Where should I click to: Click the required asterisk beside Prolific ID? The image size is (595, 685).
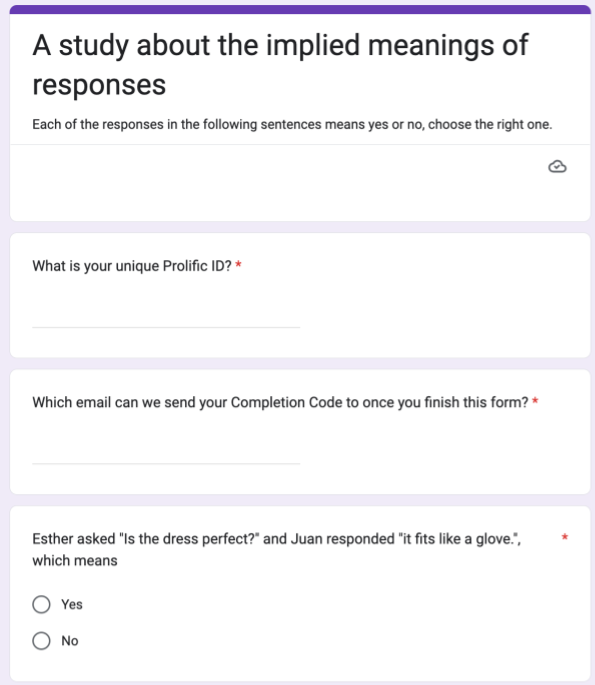tap(239, 264)
